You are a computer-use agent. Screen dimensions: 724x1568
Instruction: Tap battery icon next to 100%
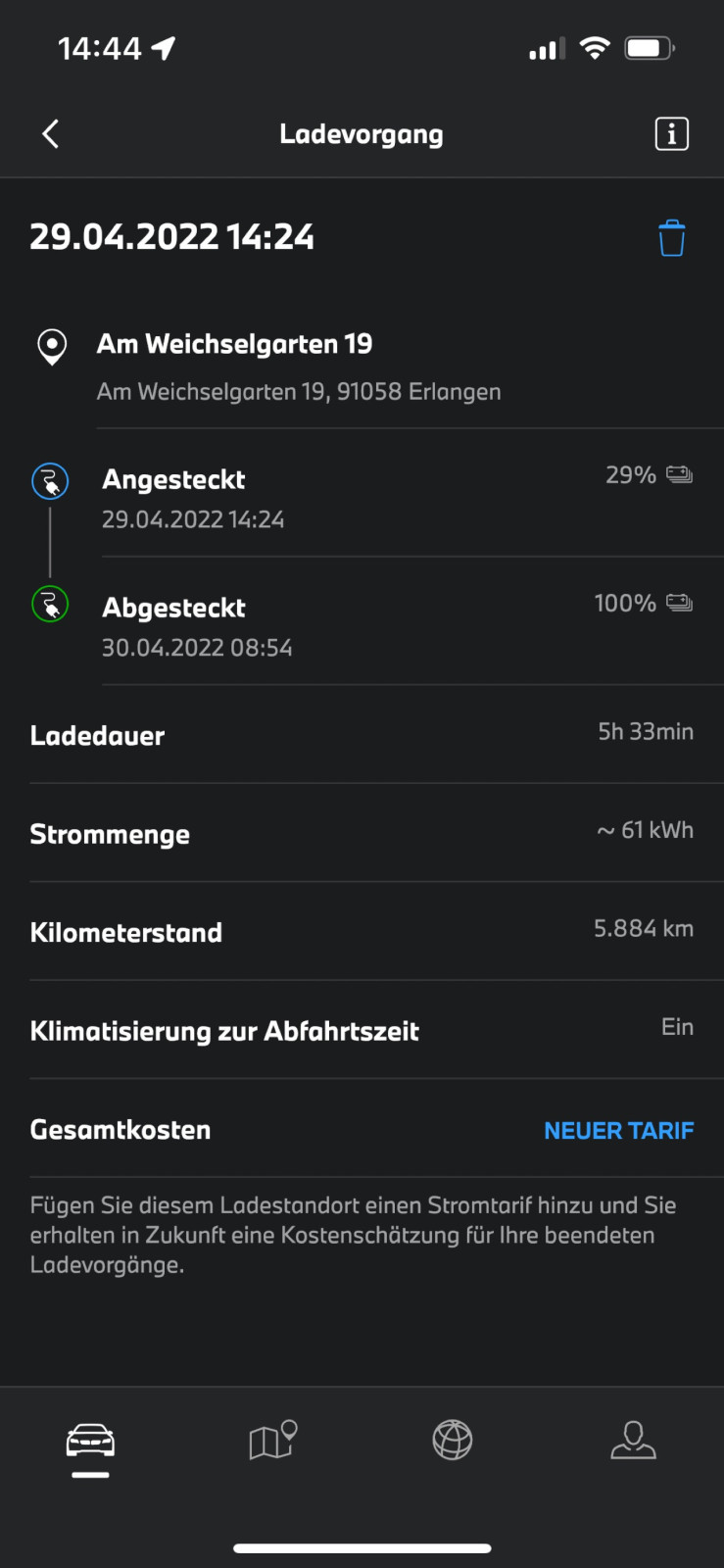[679, 603]
